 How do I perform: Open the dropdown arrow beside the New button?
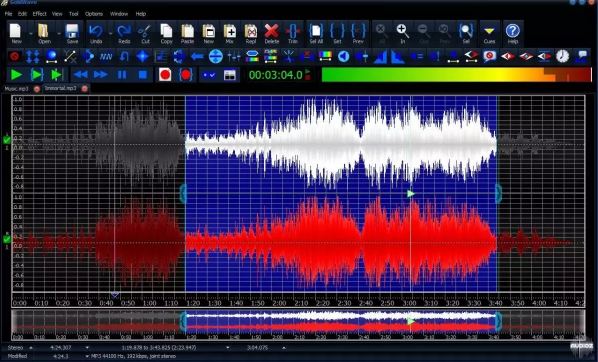pyautogui.click(x=31, y=34)
